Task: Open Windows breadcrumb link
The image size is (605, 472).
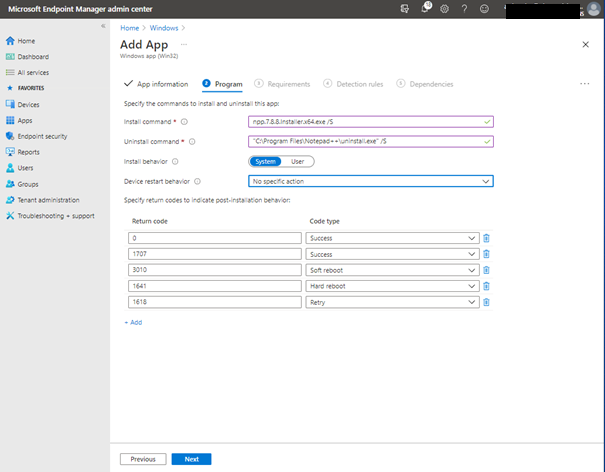Action: coord(164,28)
